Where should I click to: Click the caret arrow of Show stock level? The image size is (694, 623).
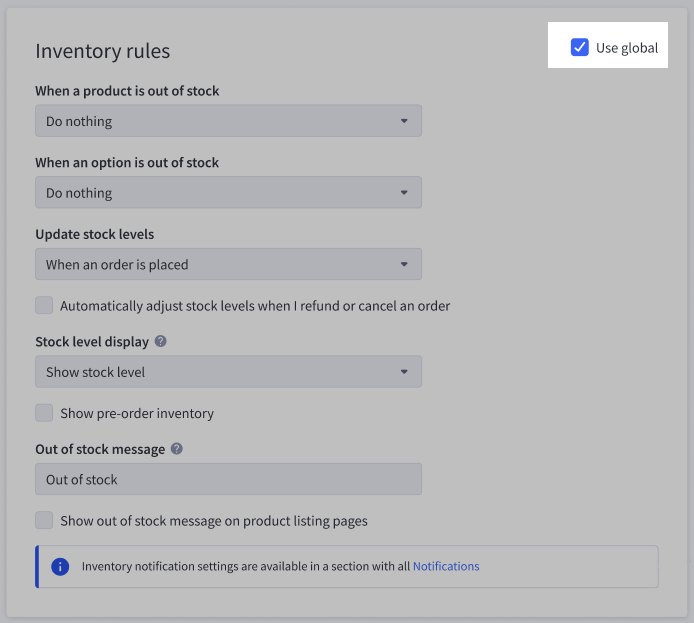404,372
